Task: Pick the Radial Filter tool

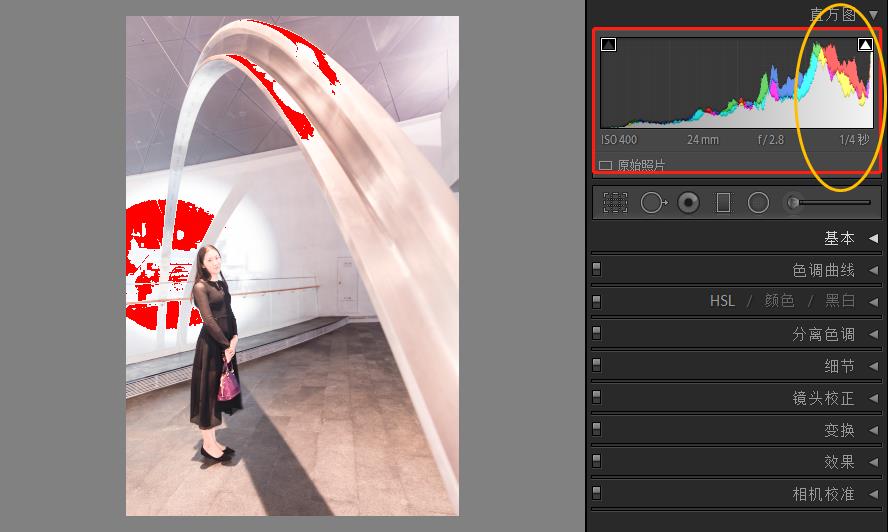Action: click(x=759, y=203)
